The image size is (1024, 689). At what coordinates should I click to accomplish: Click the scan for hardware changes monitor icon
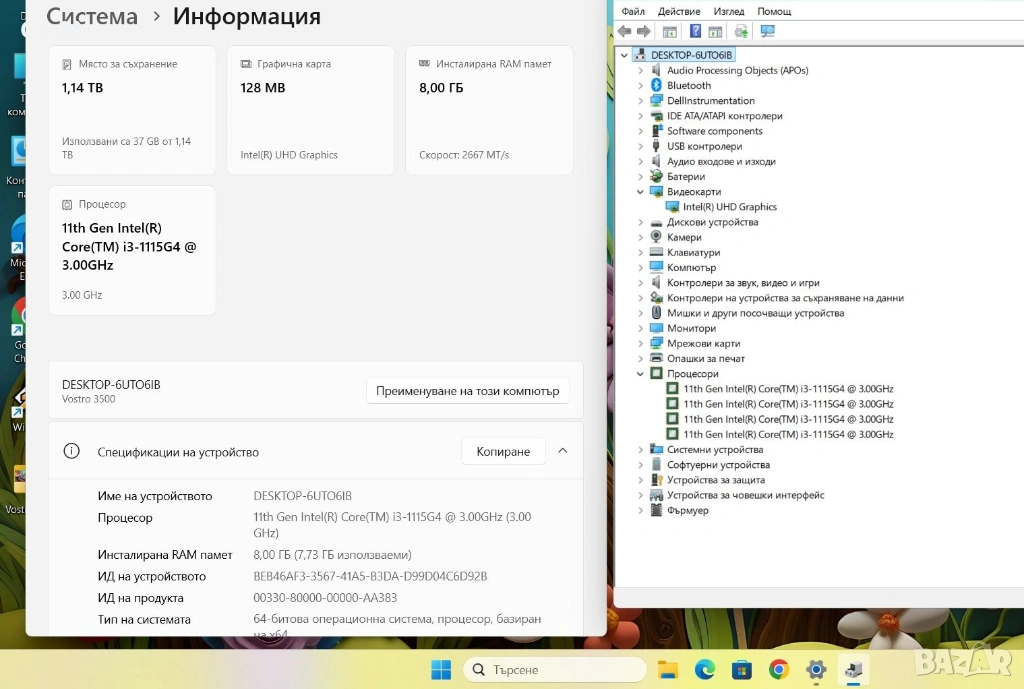click(x=767, y=32)
